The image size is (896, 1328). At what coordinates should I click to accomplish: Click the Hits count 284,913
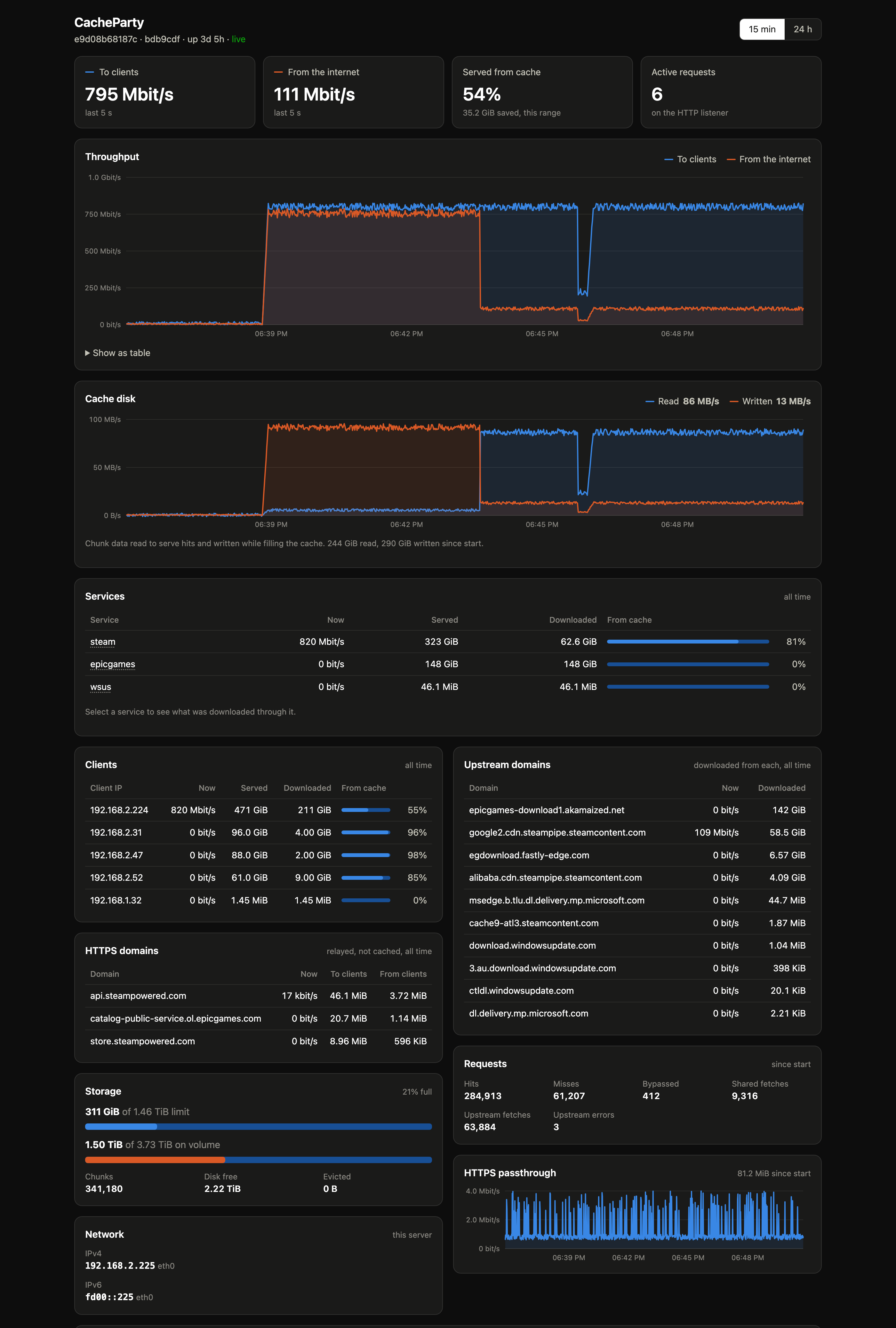pyautogui.click(x=483, y=1096)
